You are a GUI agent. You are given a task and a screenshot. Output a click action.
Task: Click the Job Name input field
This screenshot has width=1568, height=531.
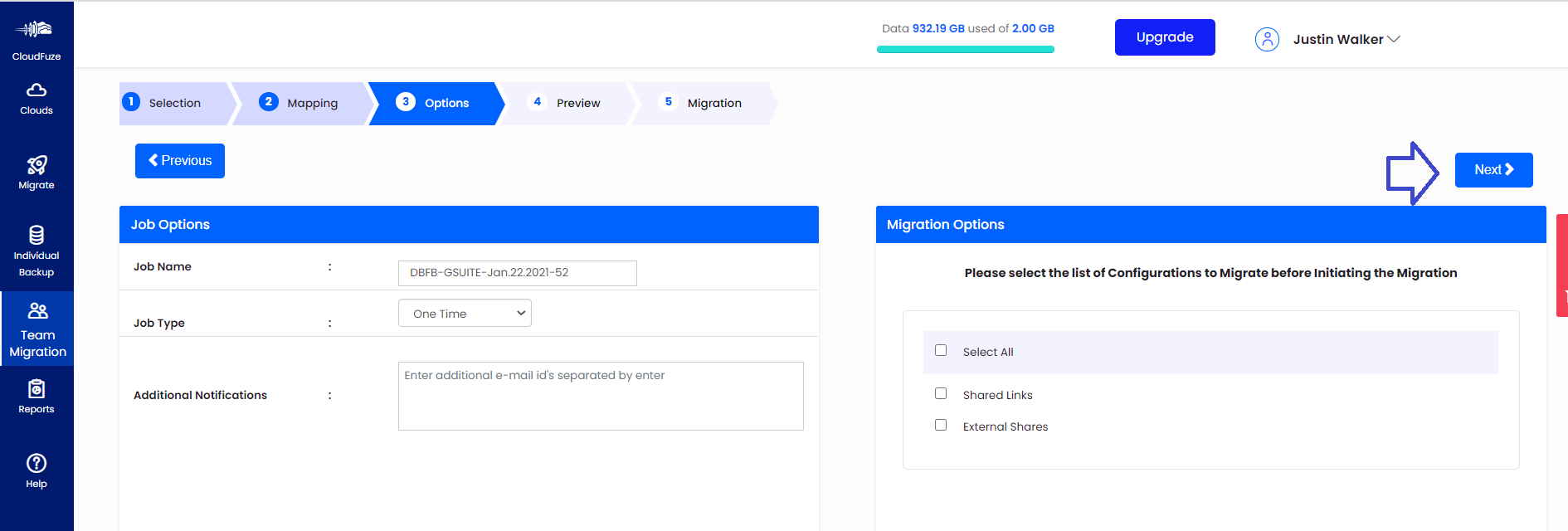(518, 273)
